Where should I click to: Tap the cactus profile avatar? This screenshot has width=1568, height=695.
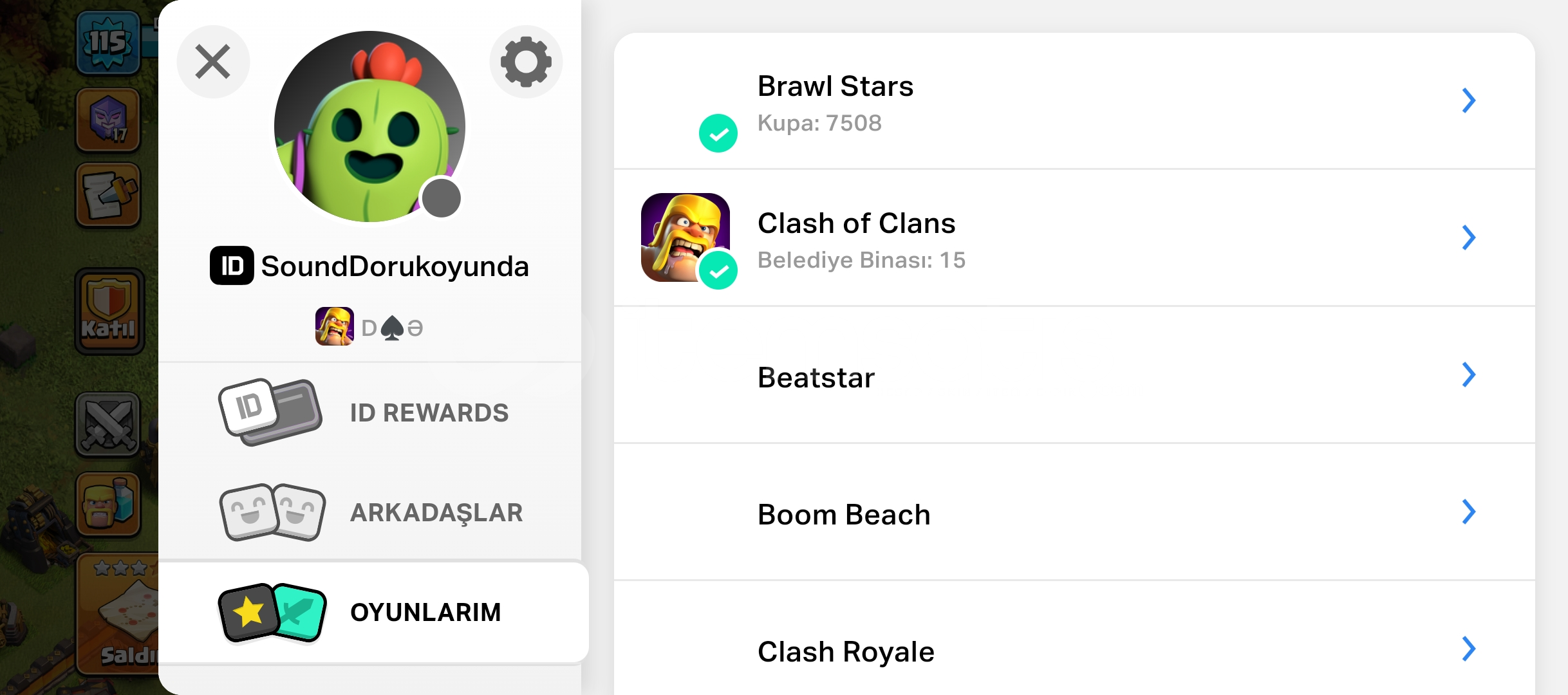coord(369,127)
